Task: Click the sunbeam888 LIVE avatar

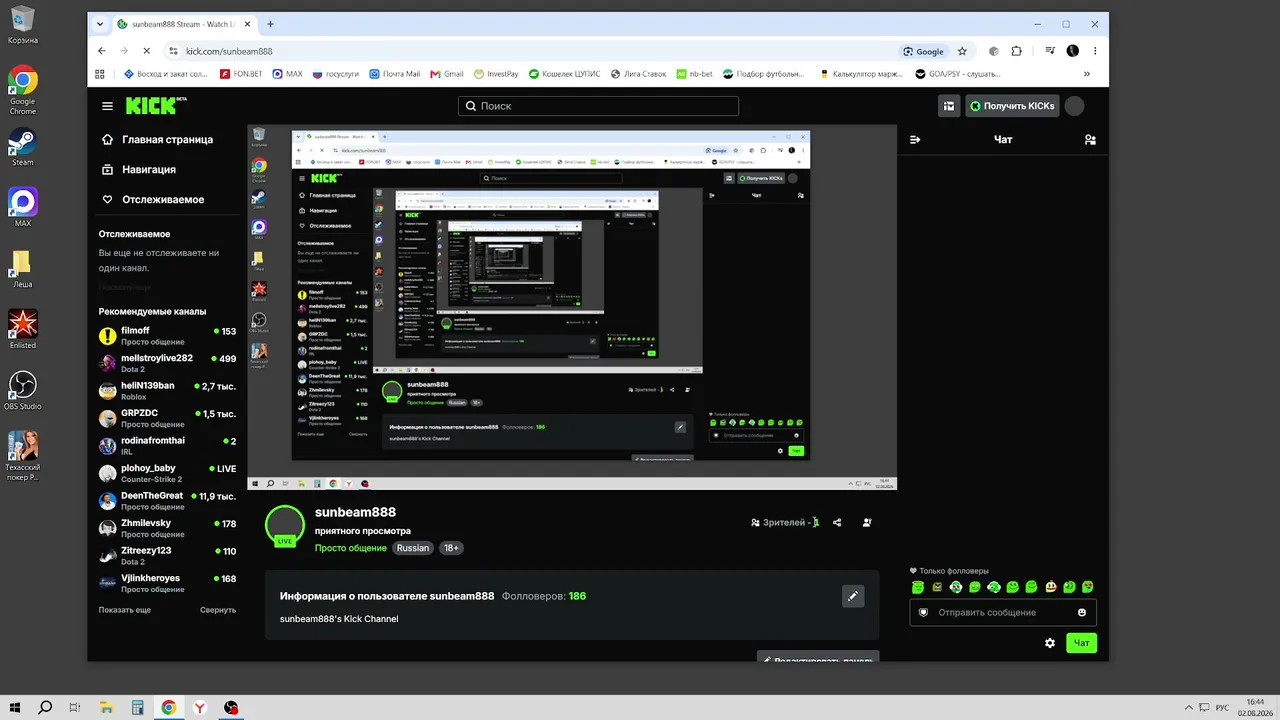Action: tap(285, 526)
